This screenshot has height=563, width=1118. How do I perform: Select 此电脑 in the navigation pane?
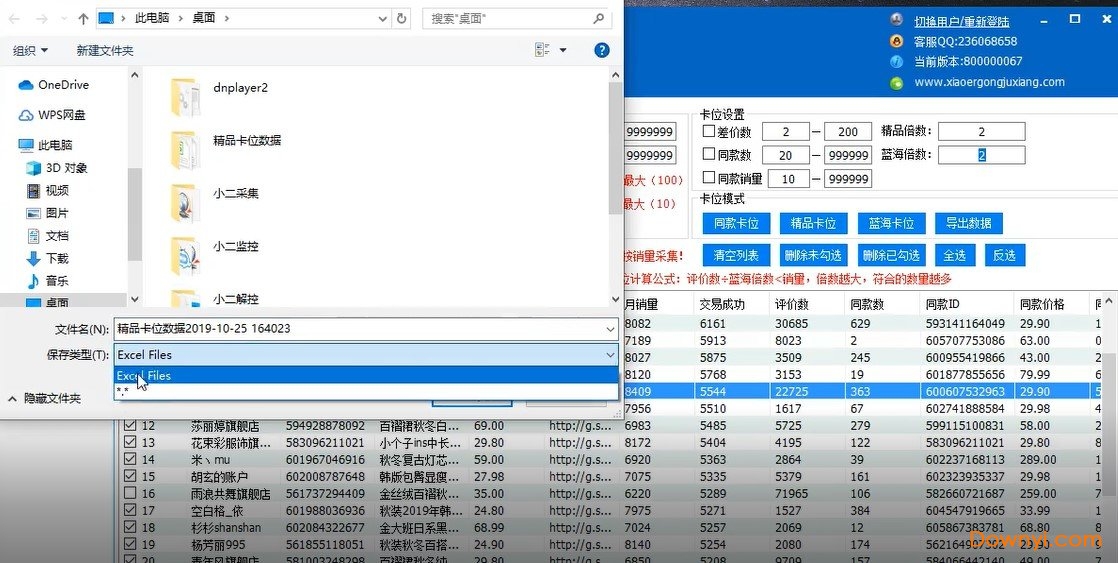(x=46, y=145)
